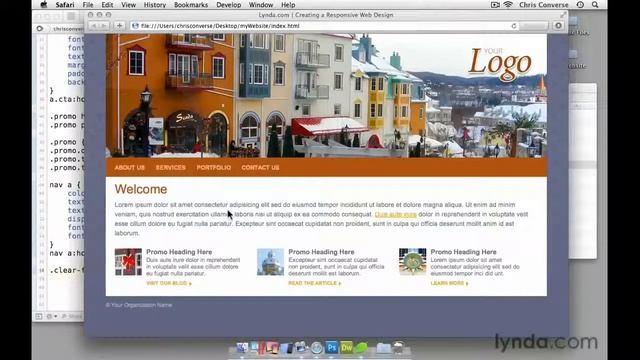This screenshot has height=360, width=640.
Task: Click the first promo thumbnail with red leaf
Action: tap(128, 262)
